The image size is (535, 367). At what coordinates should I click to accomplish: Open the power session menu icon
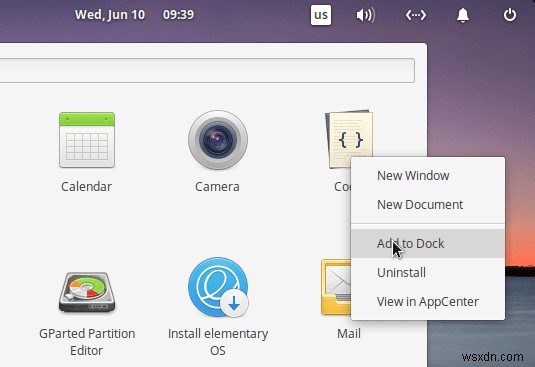click(x=510, y=15)
